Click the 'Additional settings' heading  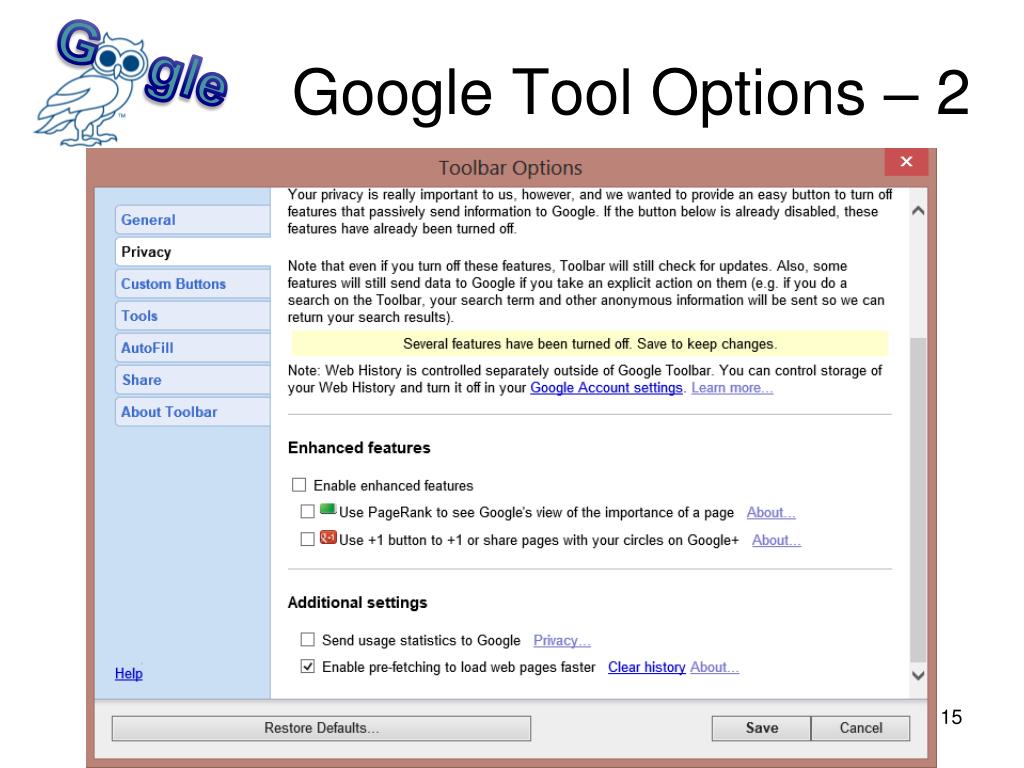tap(358, 603)
